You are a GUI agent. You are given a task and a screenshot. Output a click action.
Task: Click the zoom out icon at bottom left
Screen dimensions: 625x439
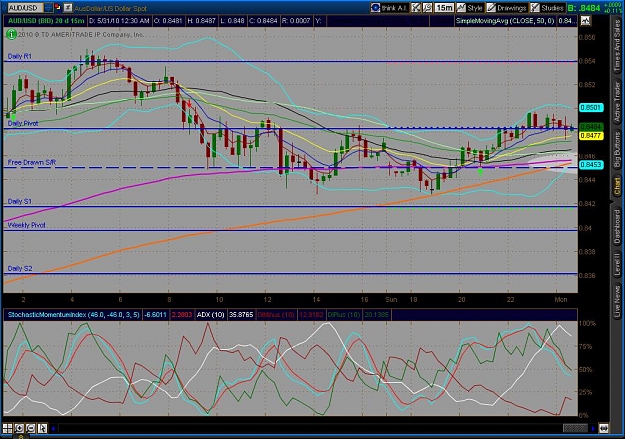coord(31,429)
